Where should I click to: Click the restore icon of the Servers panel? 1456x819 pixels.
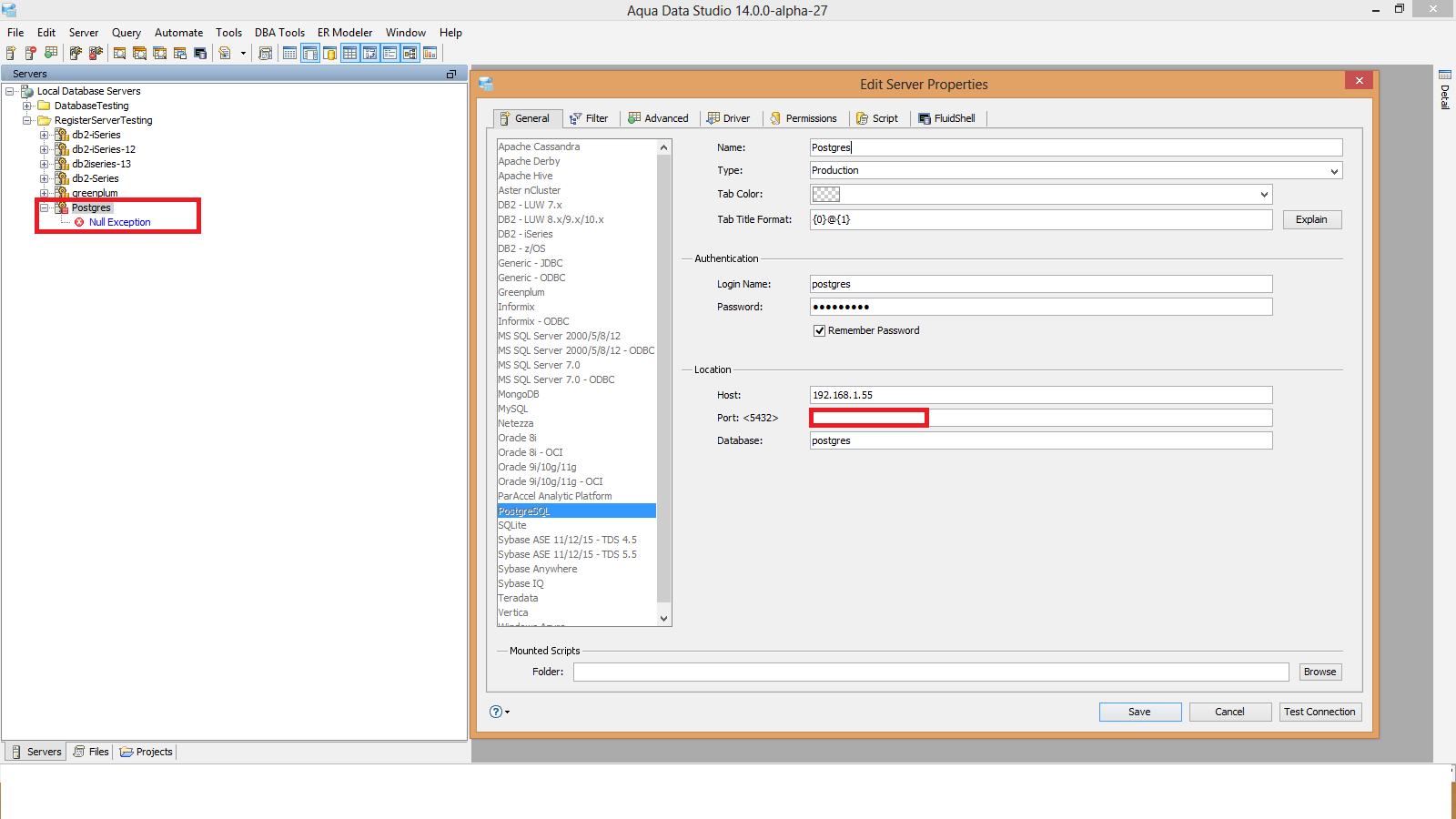pyautogui.click(x=451, y=74)
